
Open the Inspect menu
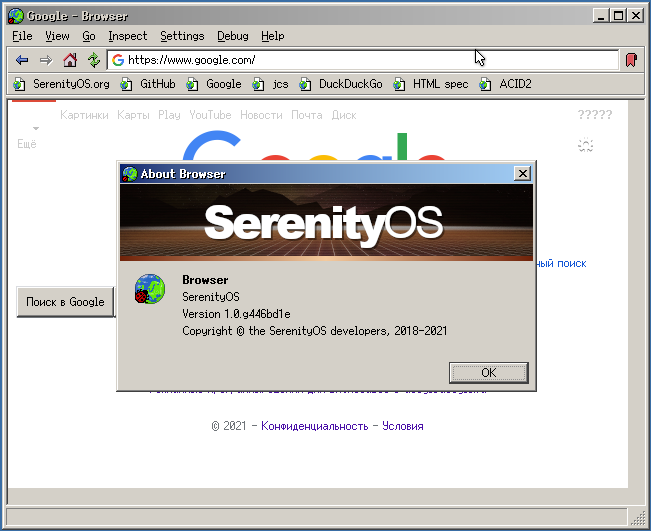click(127, 36)
